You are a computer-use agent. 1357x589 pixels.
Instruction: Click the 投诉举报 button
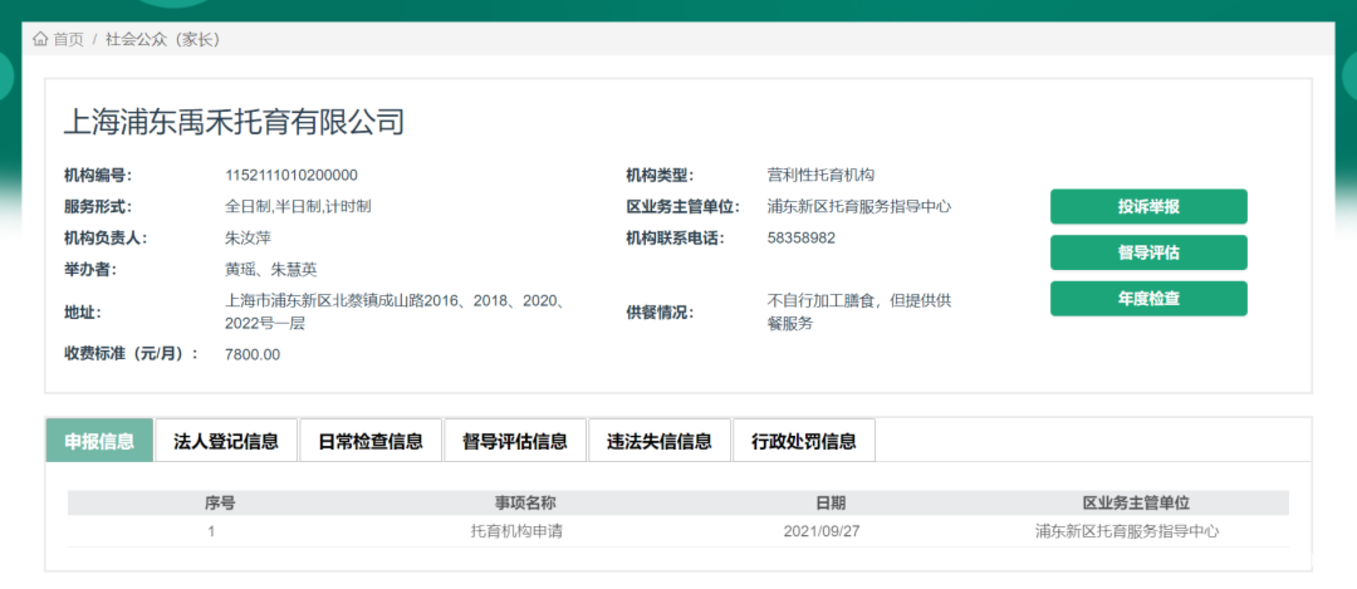(x=1148, y=207)
